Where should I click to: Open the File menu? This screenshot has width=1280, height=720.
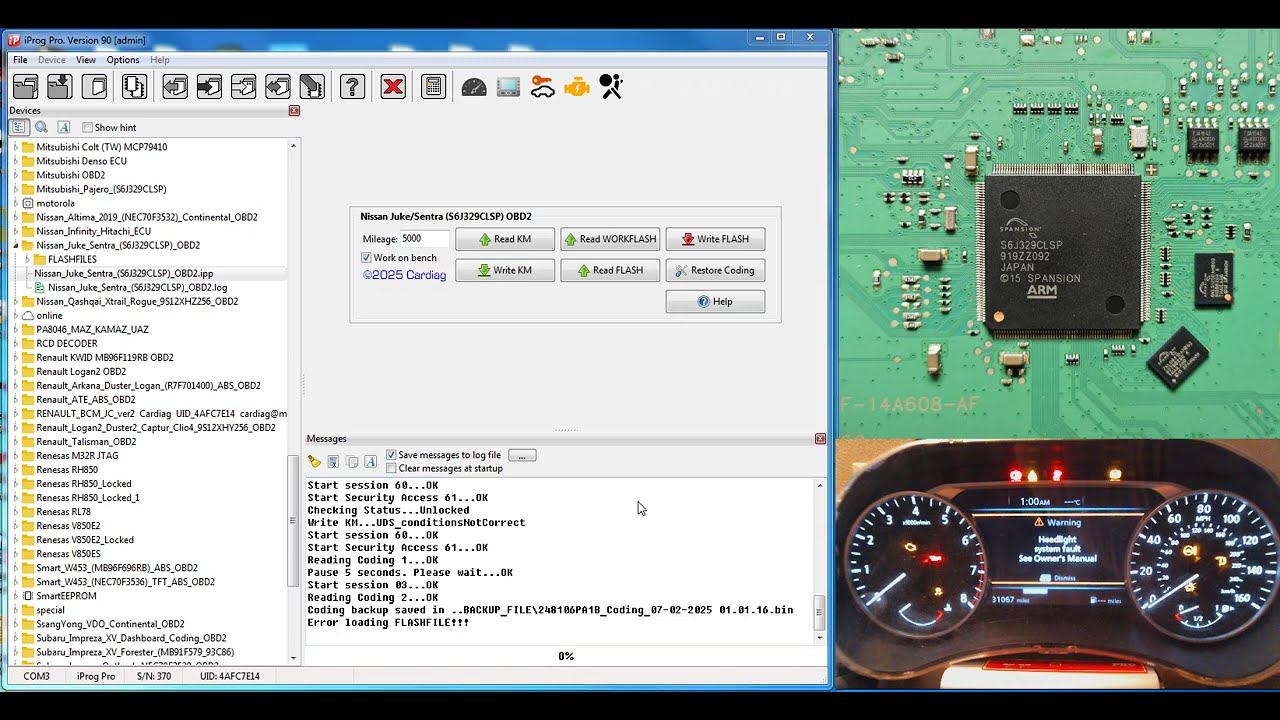click(20, 60)
